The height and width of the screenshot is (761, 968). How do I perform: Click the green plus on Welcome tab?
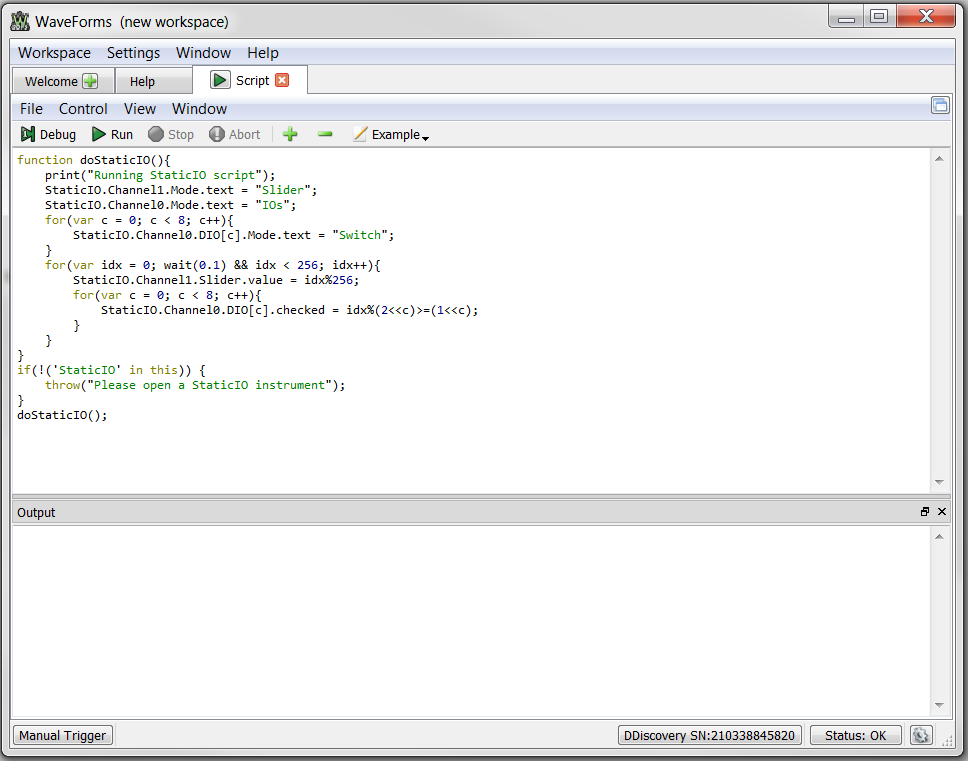(x=90, y=81)
